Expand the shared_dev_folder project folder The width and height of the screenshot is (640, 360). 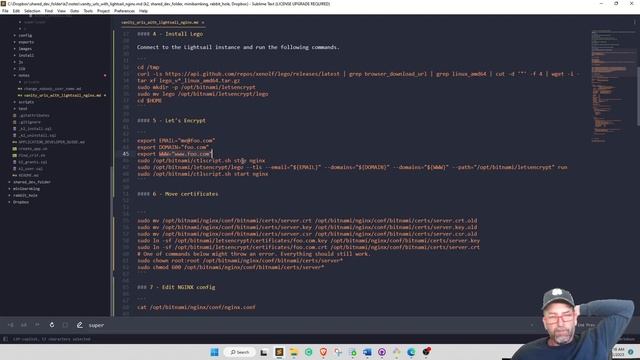(x=32, y=182)
